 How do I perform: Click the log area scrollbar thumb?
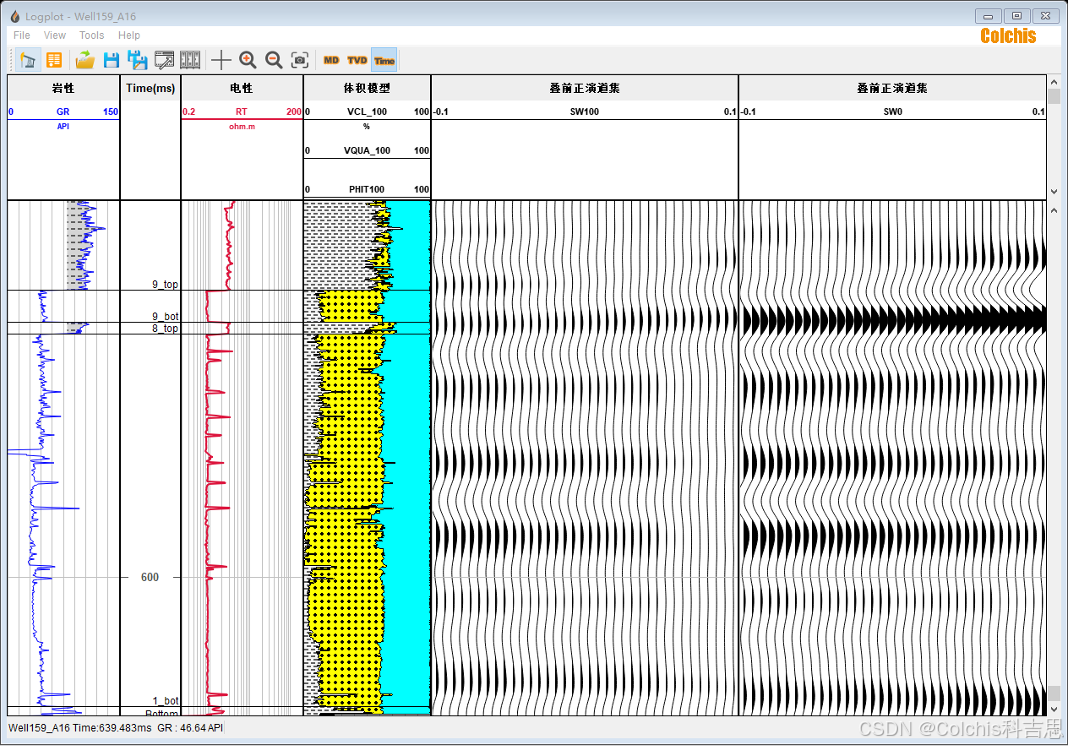[x=1054, y=693]
